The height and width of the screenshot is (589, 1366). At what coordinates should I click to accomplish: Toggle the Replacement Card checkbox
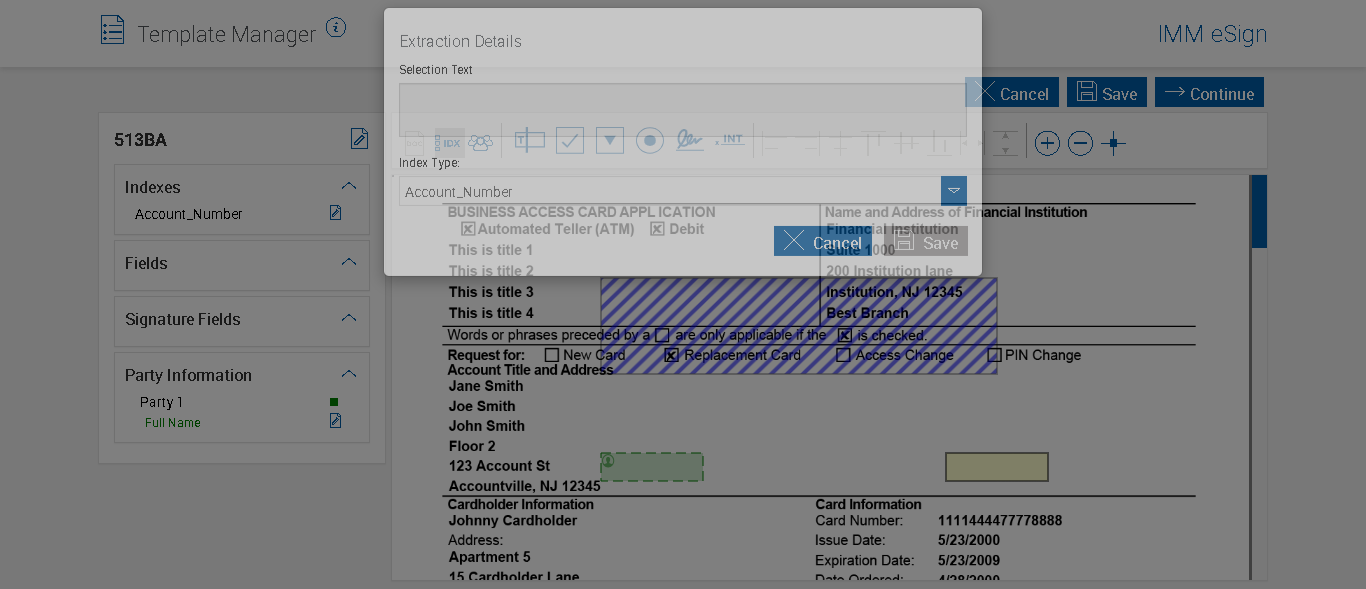click(672, 355)
